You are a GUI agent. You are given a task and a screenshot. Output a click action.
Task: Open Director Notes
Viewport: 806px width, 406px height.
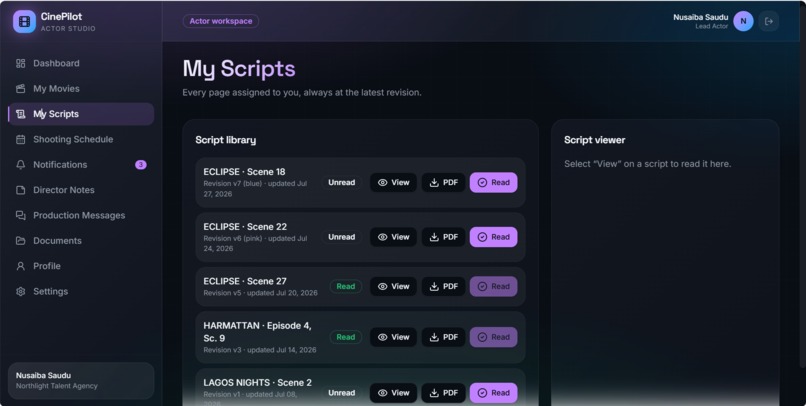coord(81,190)
